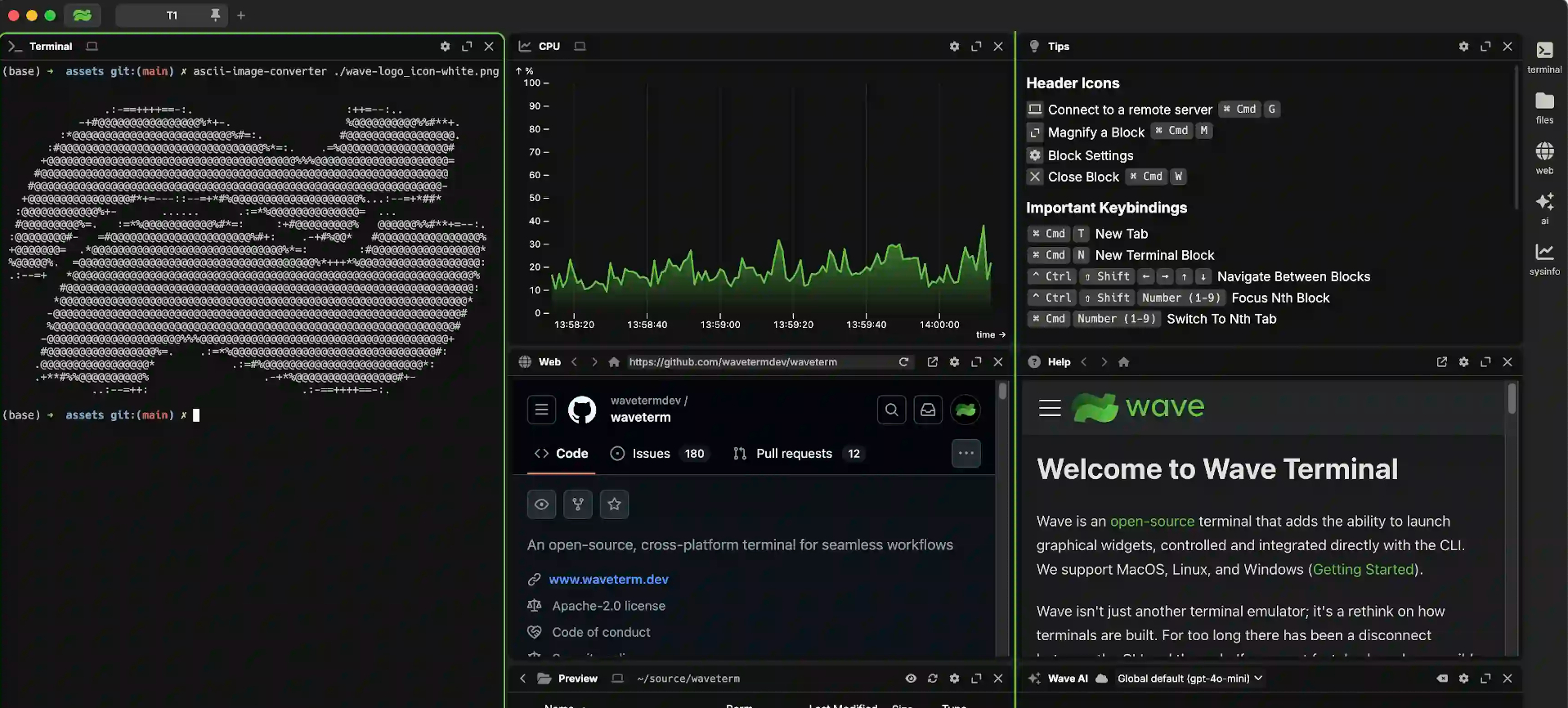Open the web widget in the right sidebar
Image resolution: width=1568 pixels, height=708 pixels.
(x=1544, y=159)
